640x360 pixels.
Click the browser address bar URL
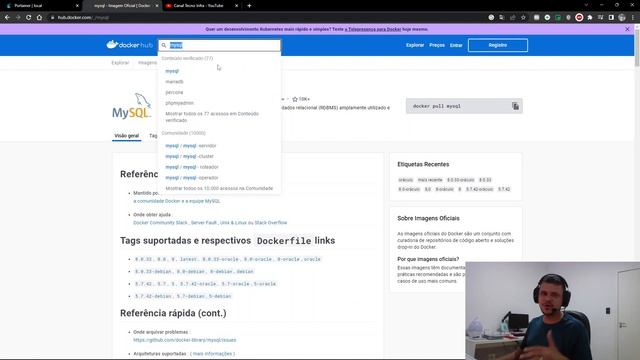point(83,18)
